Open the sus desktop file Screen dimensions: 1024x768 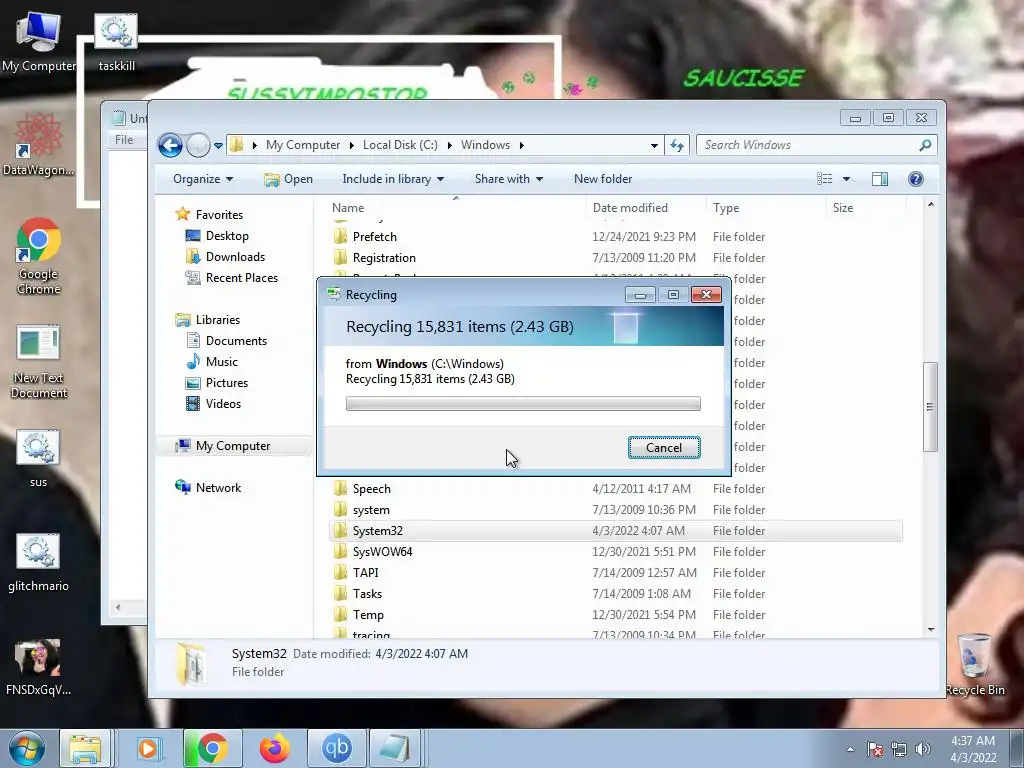38,458
